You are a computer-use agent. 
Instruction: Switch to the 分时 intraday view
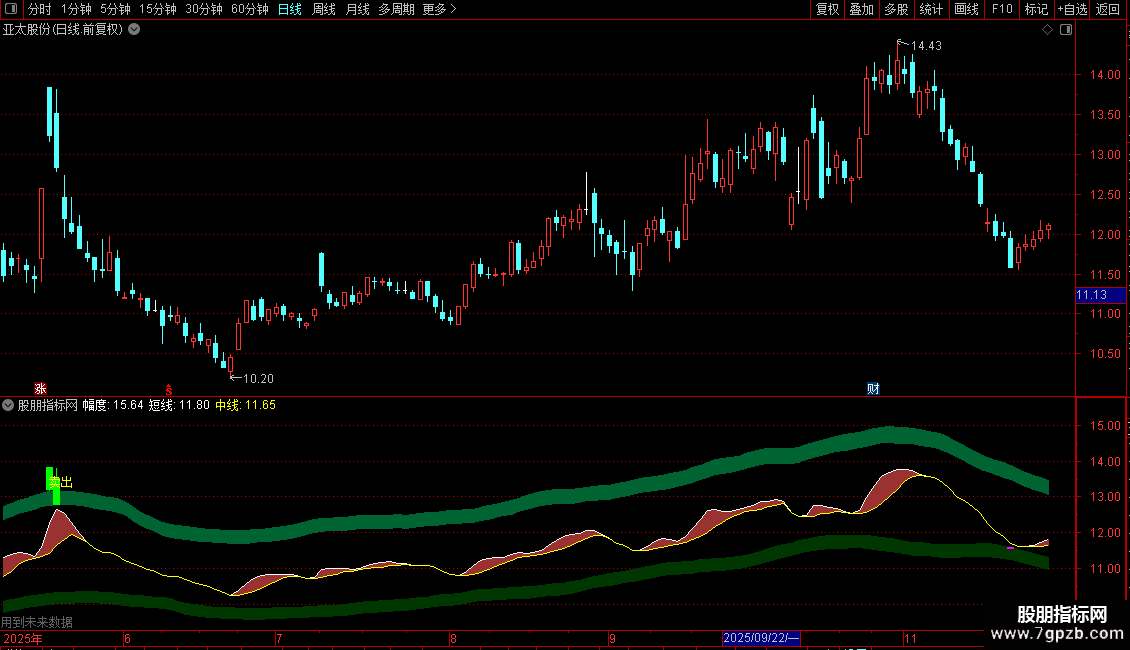pos(40,9)
